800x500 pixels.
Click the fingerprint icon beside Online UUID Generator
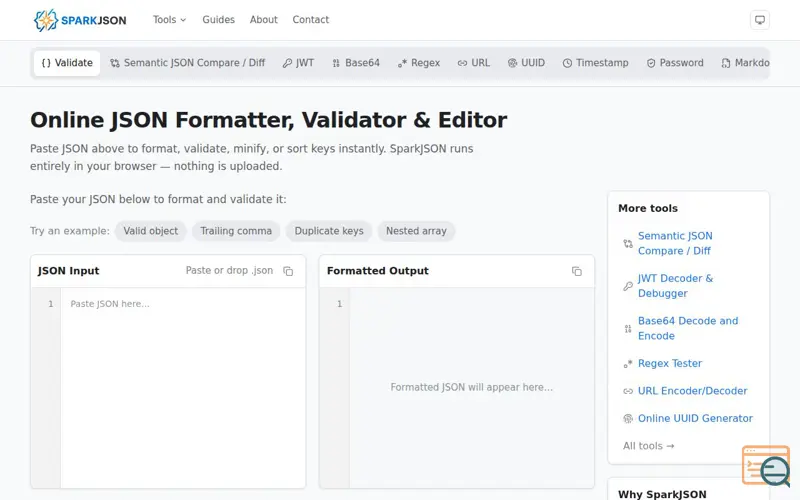(x=628, y=419)
